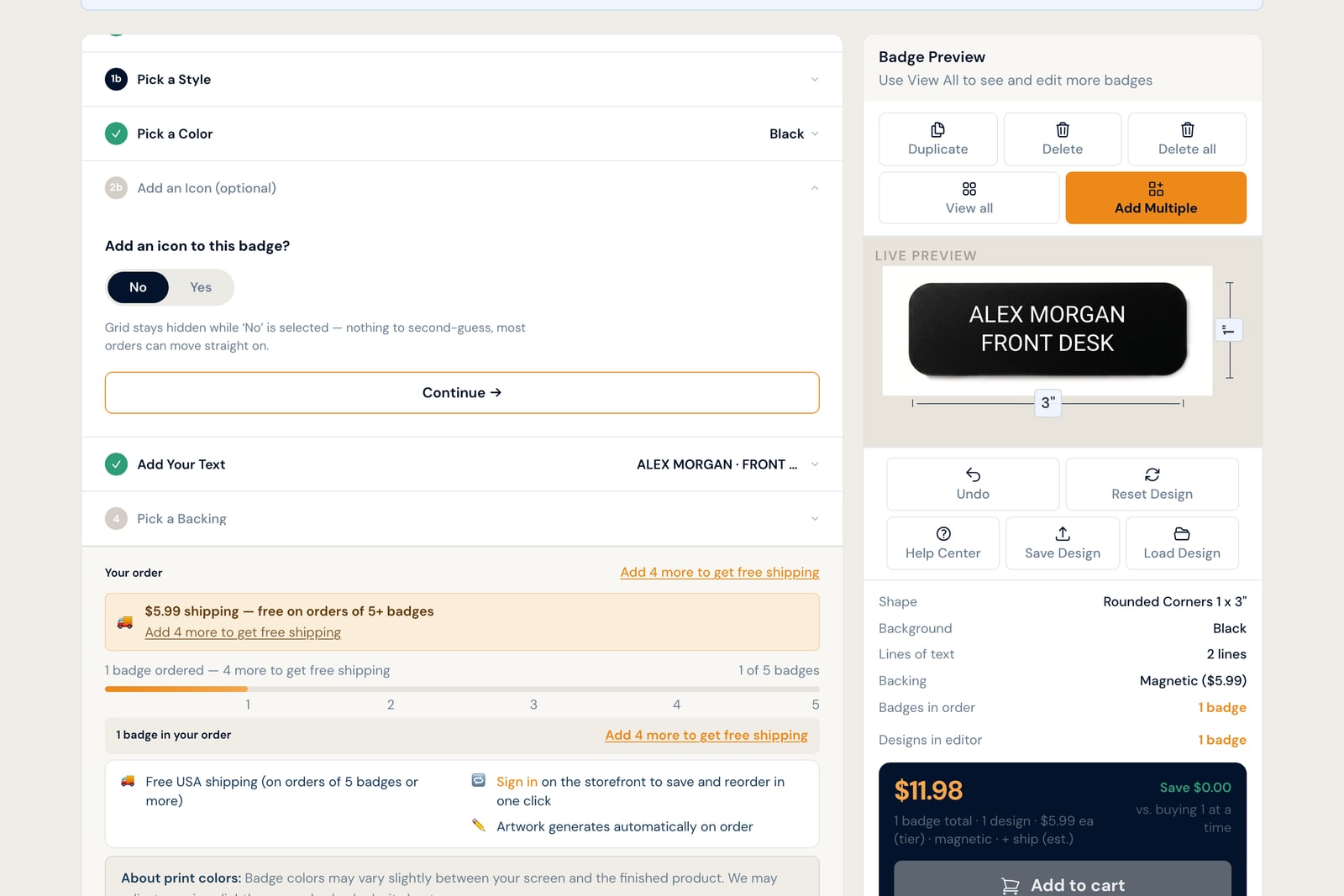Click the Load Design folder icon
1344x896 pixels.
[x=1182, y=533]
